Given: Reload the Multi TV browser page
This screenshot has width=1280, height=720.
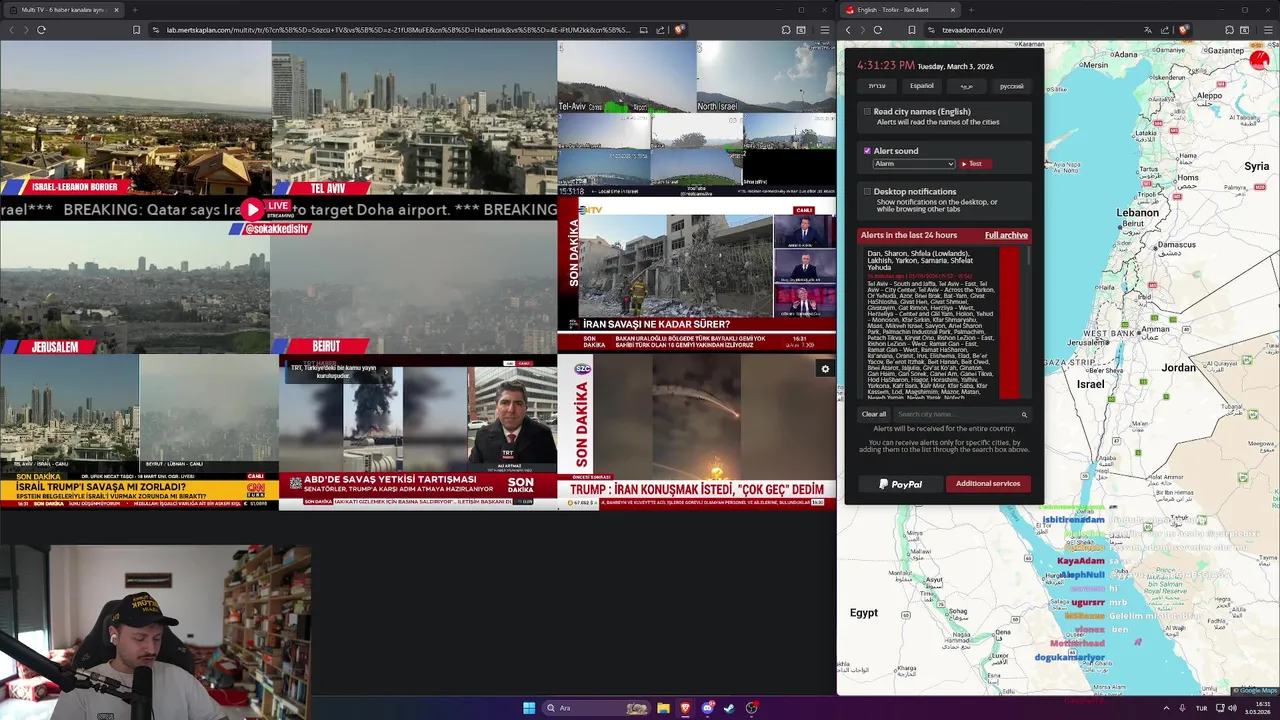Looking at the screenshot, I should 41,30.
